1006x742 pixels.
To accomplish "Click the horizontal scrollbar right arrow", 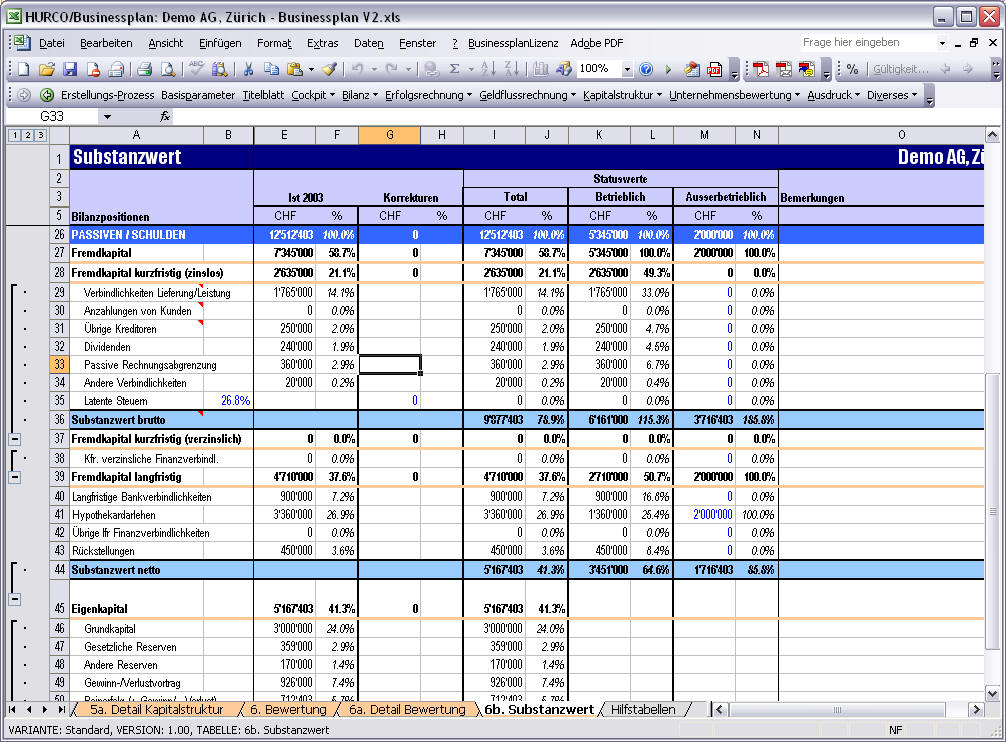I will coord(976,709).
